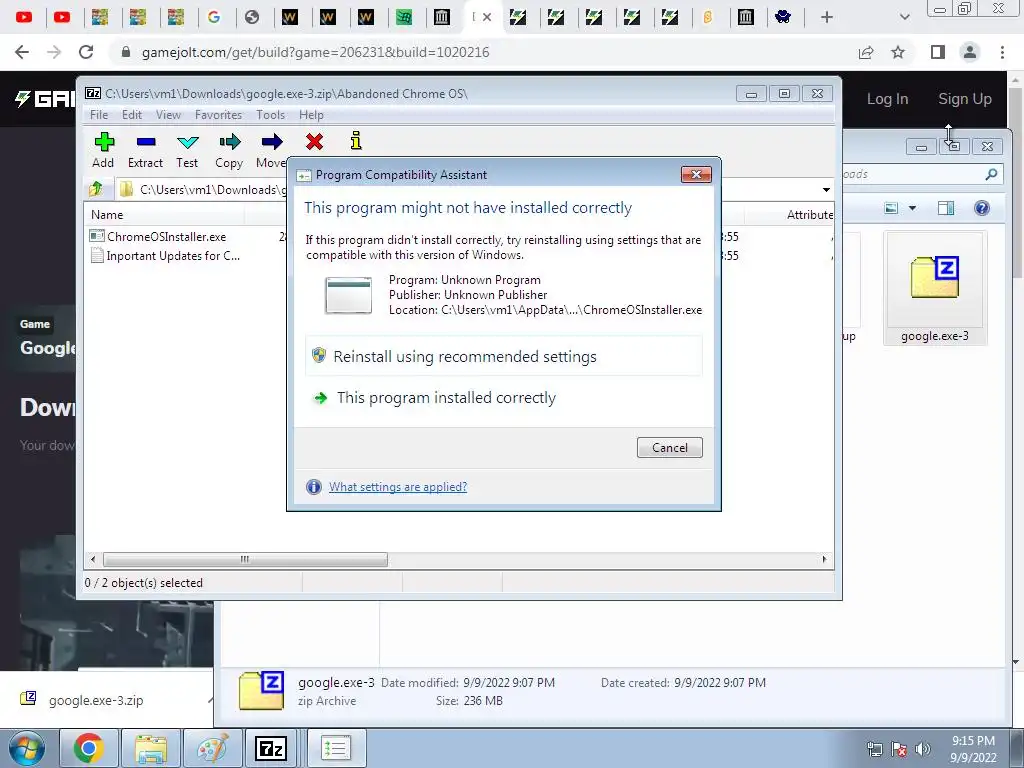
Task: Open google.exe-3.zip in Chrome downloads bar
Action: 96,701
